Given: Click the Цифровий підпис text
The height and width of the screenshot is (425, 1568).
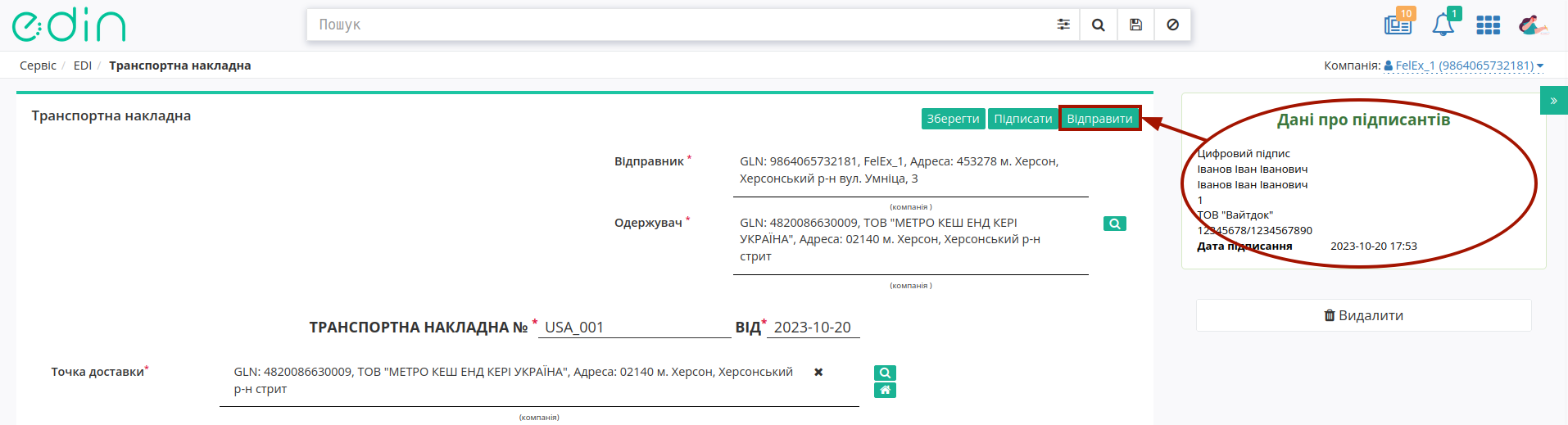Looking at the screenshot, I should (1243, 154).
